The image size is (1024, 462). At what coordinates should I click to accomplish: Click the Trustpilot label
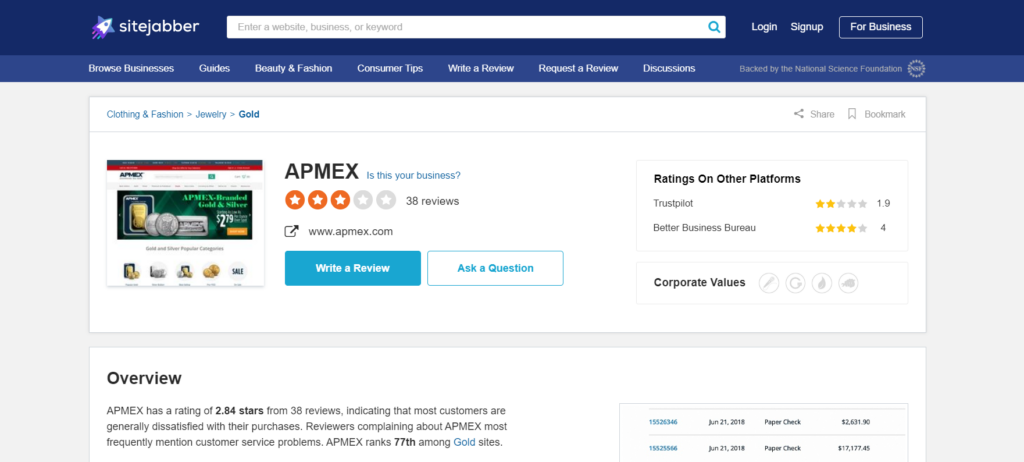[x=673, y=203]
